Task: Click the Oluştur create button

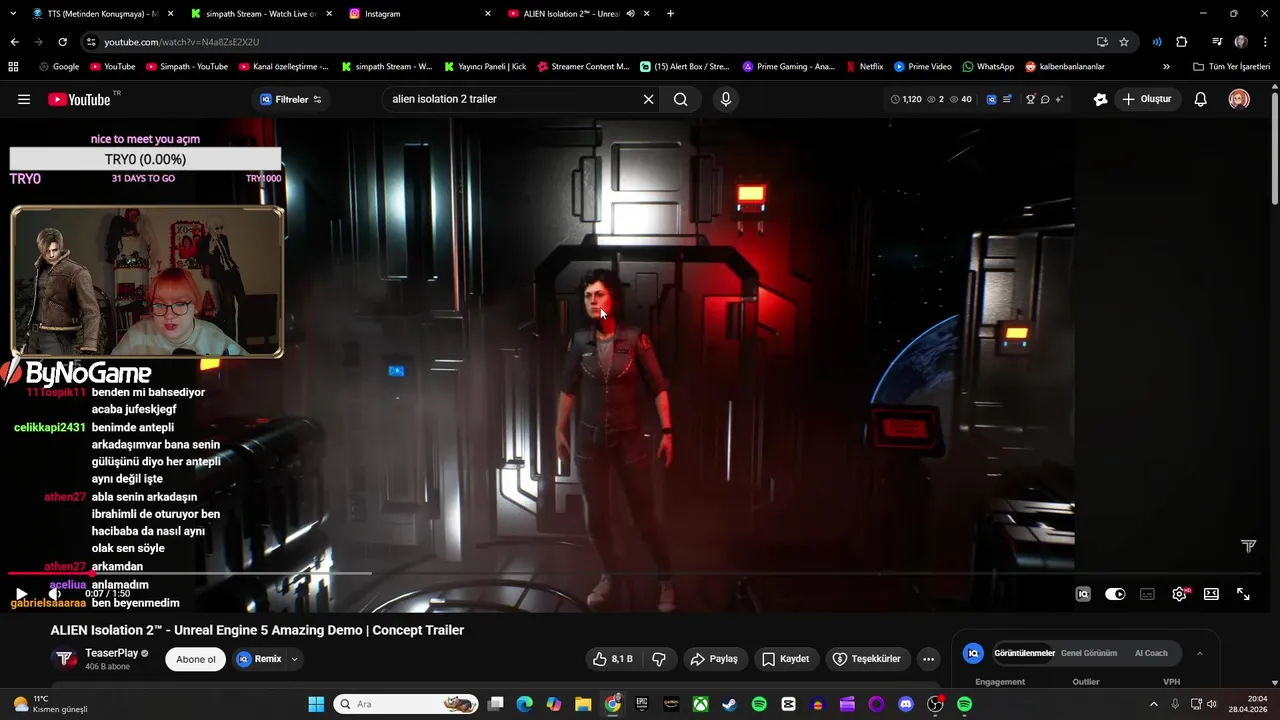Action: pos(1147,99)
